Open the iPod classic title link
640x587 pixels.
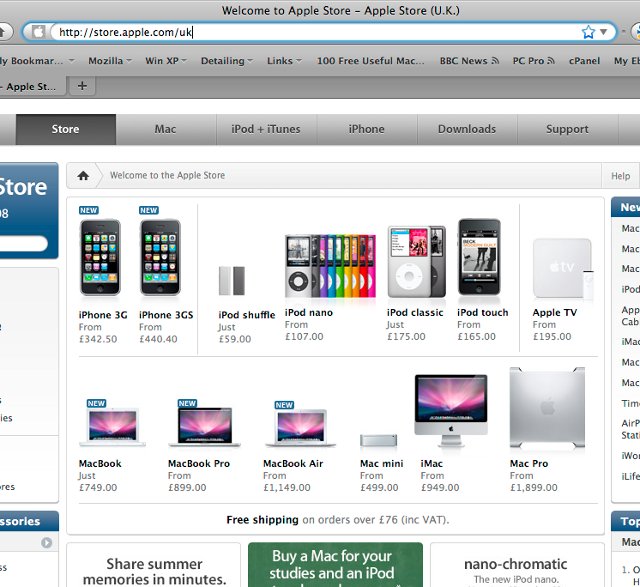click(415, 313)
